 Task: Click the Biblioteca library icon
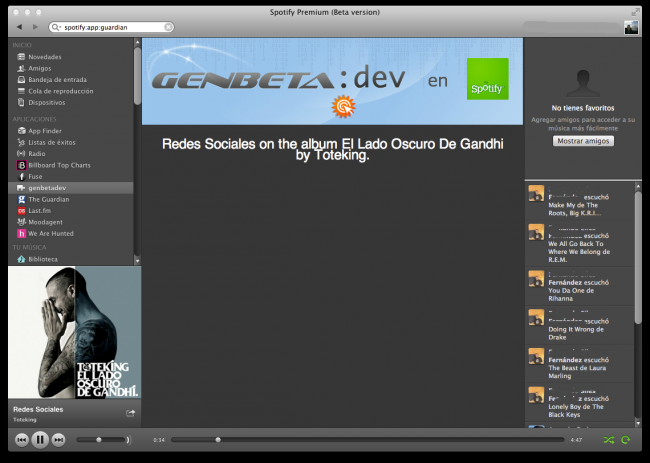pos(21,259)
